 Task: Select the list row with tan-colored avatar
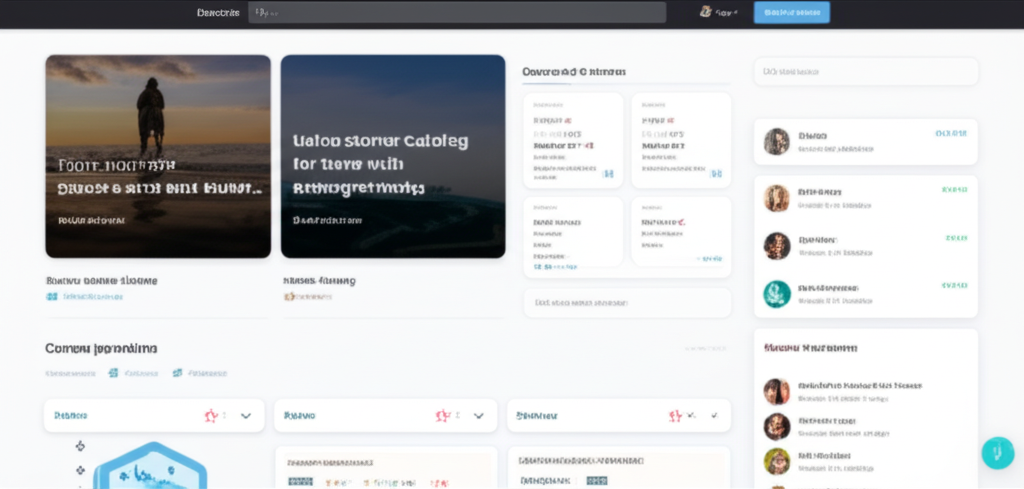(x=866, y=198)
